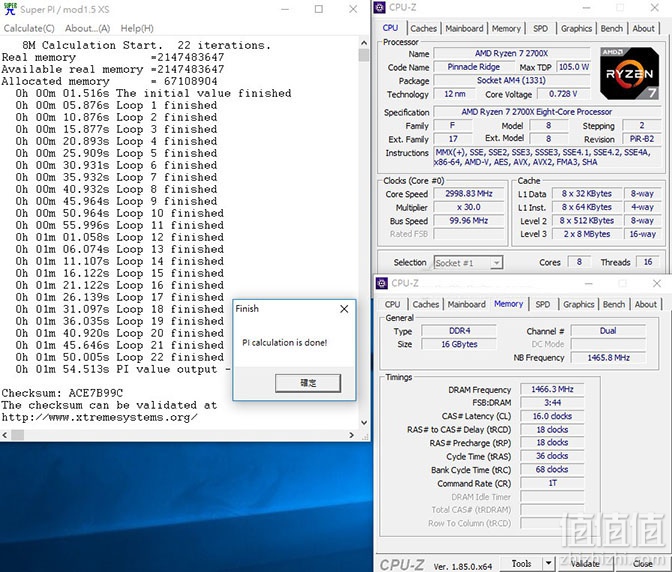Open Graphics tab in lower CPU-Z window

pyautogui.click(x=579, y=304)
